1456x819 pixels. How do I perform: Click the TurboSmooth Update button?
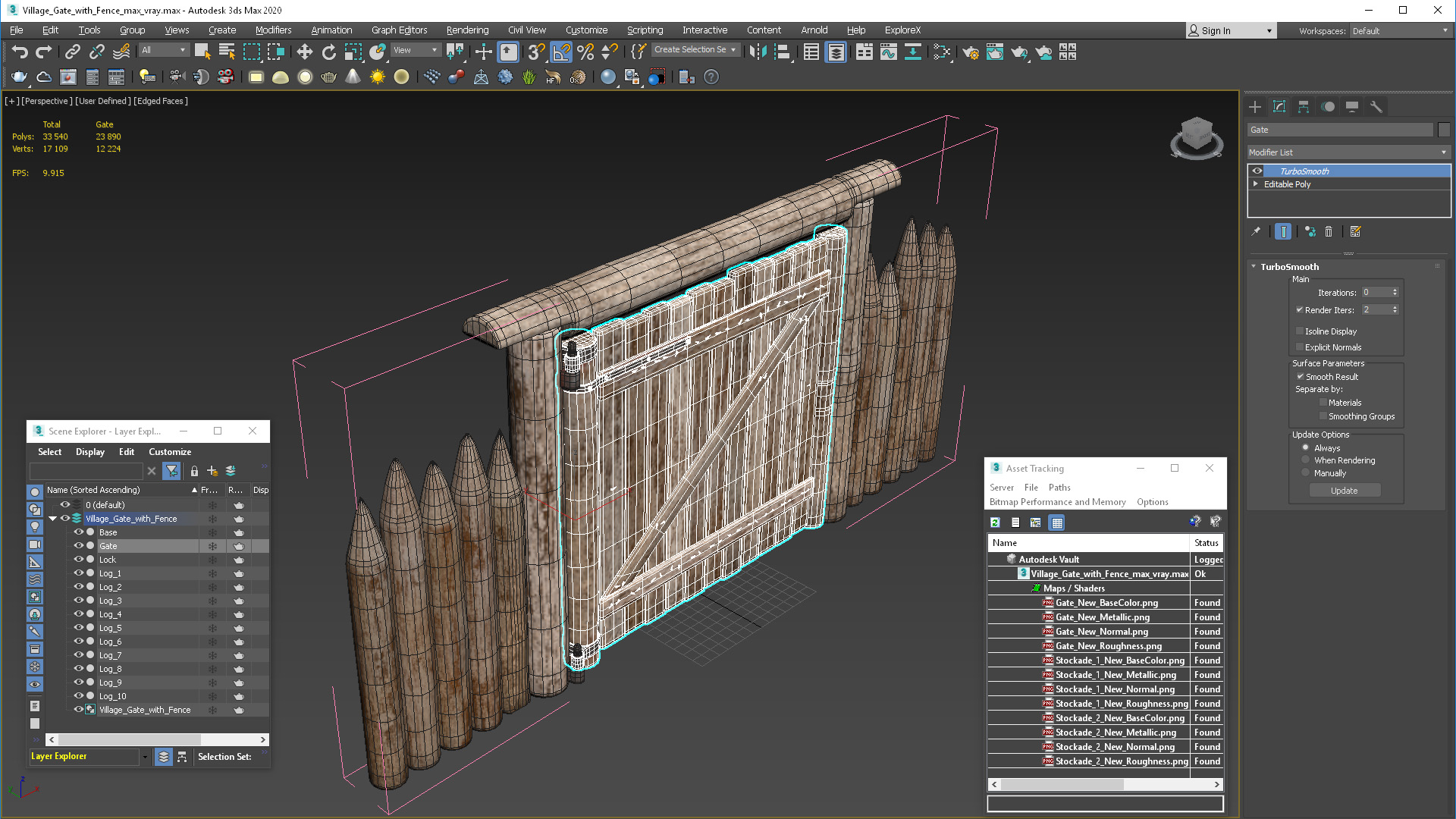click(1345, 491)
